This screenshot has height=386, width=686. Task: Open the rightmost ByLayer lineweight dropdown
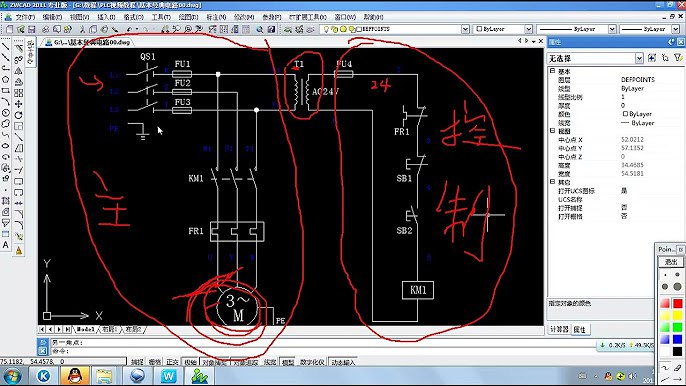pos(676,29)
